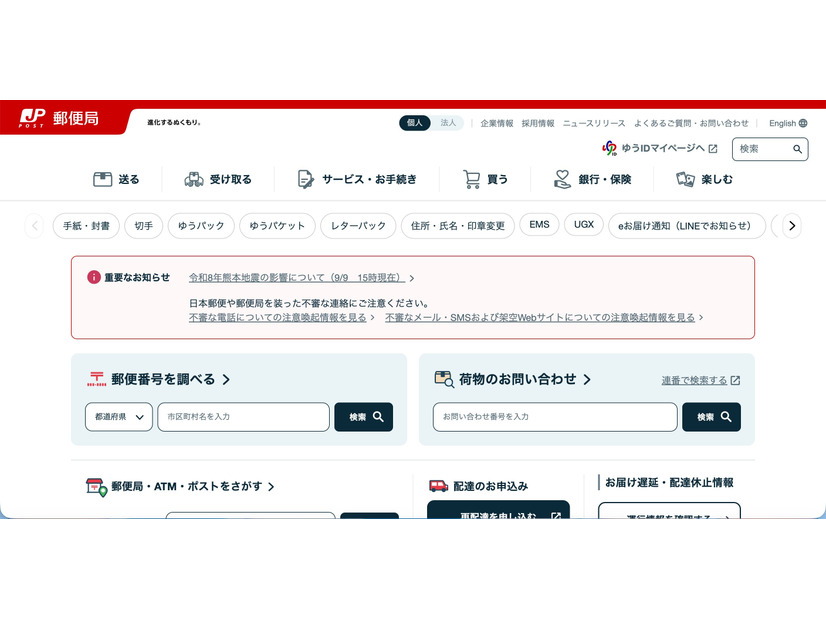The image size is (826, 620).
Task: Click the ゆうID colorful logo icon
Action: pyautogui.click(x=609, y=148)
